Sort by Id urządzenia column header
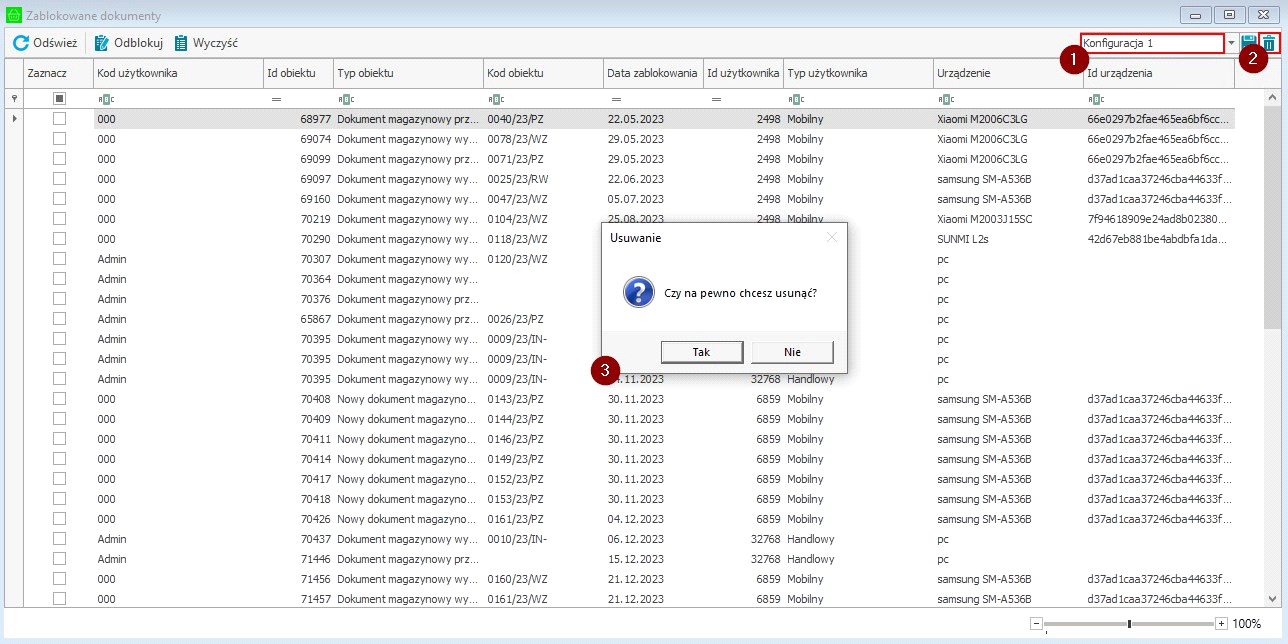This screenshot has height=644, width=1288. point(1159,74)
